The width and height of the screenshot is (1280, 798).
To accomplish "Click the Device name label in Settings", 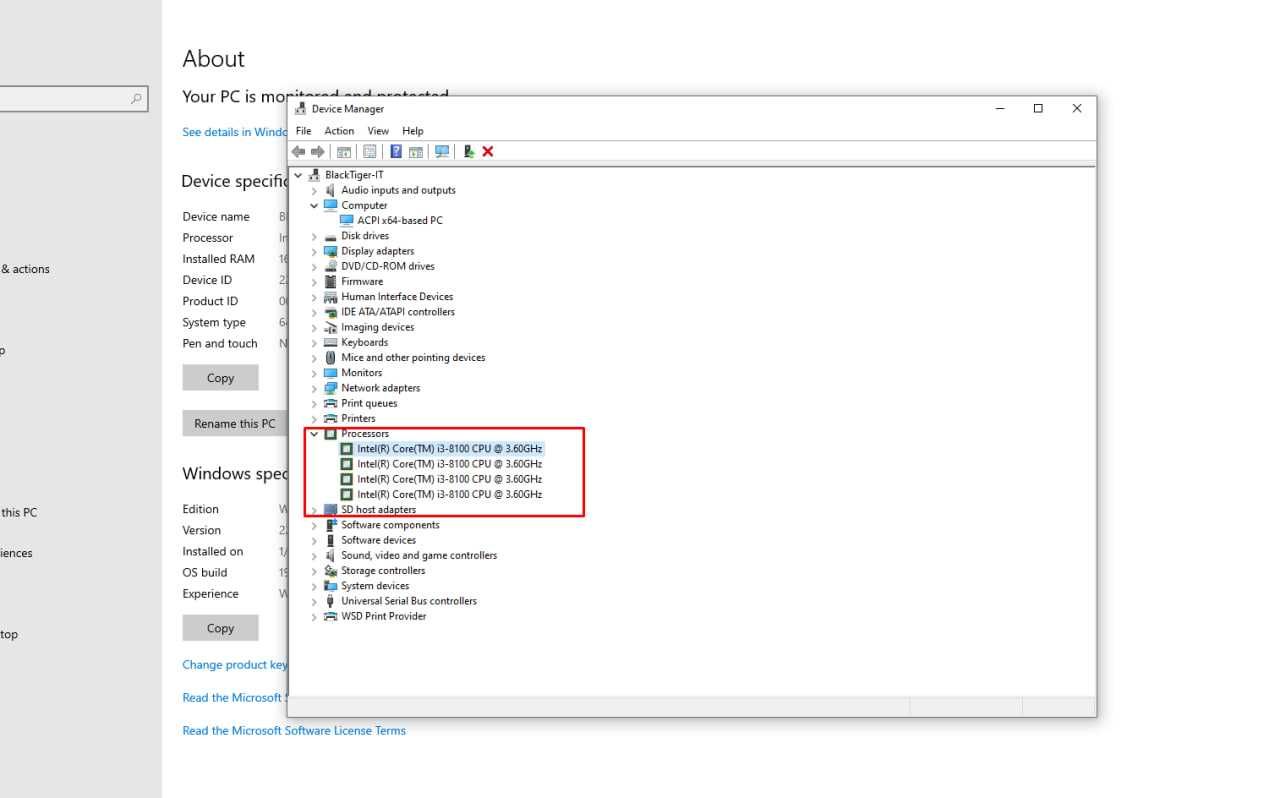I will [216, 217].
